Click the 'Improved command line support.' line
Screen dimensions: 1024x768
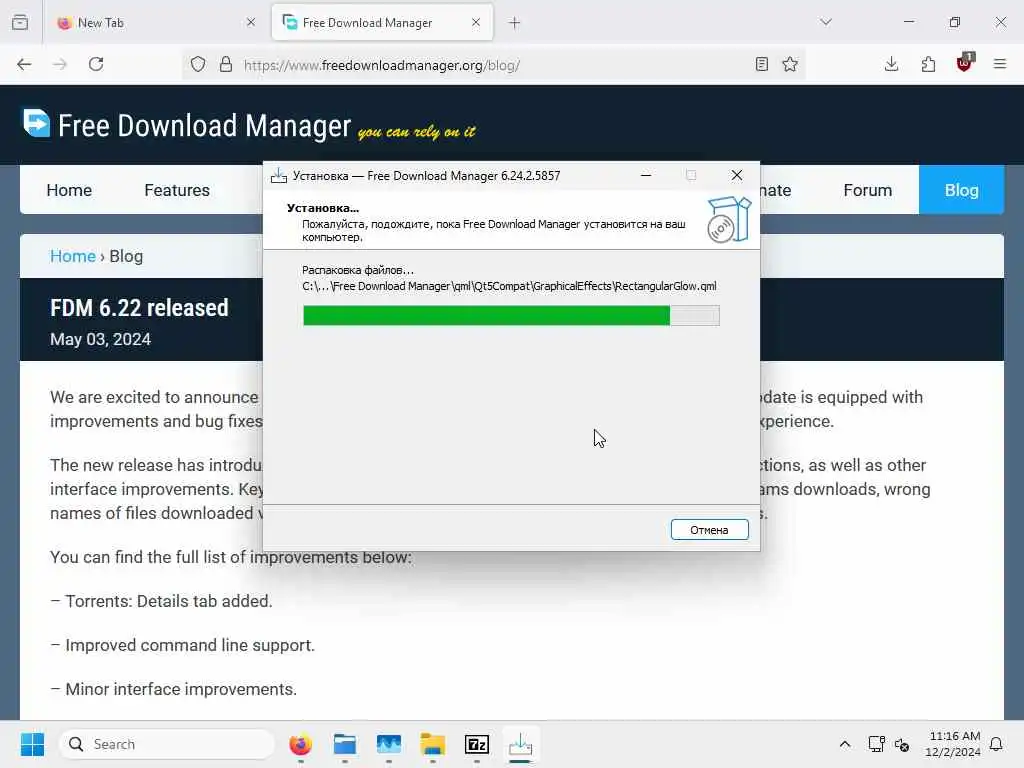[183, 645]
